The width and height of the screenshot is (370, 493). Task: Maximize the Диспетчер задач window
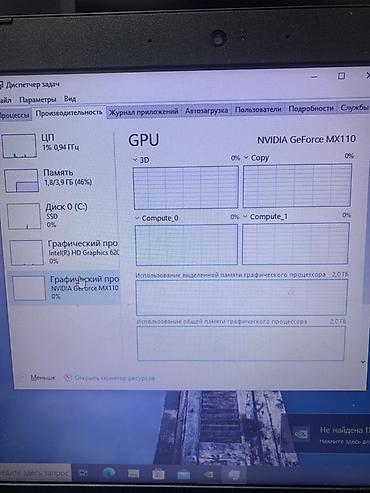tap(341, 76)
